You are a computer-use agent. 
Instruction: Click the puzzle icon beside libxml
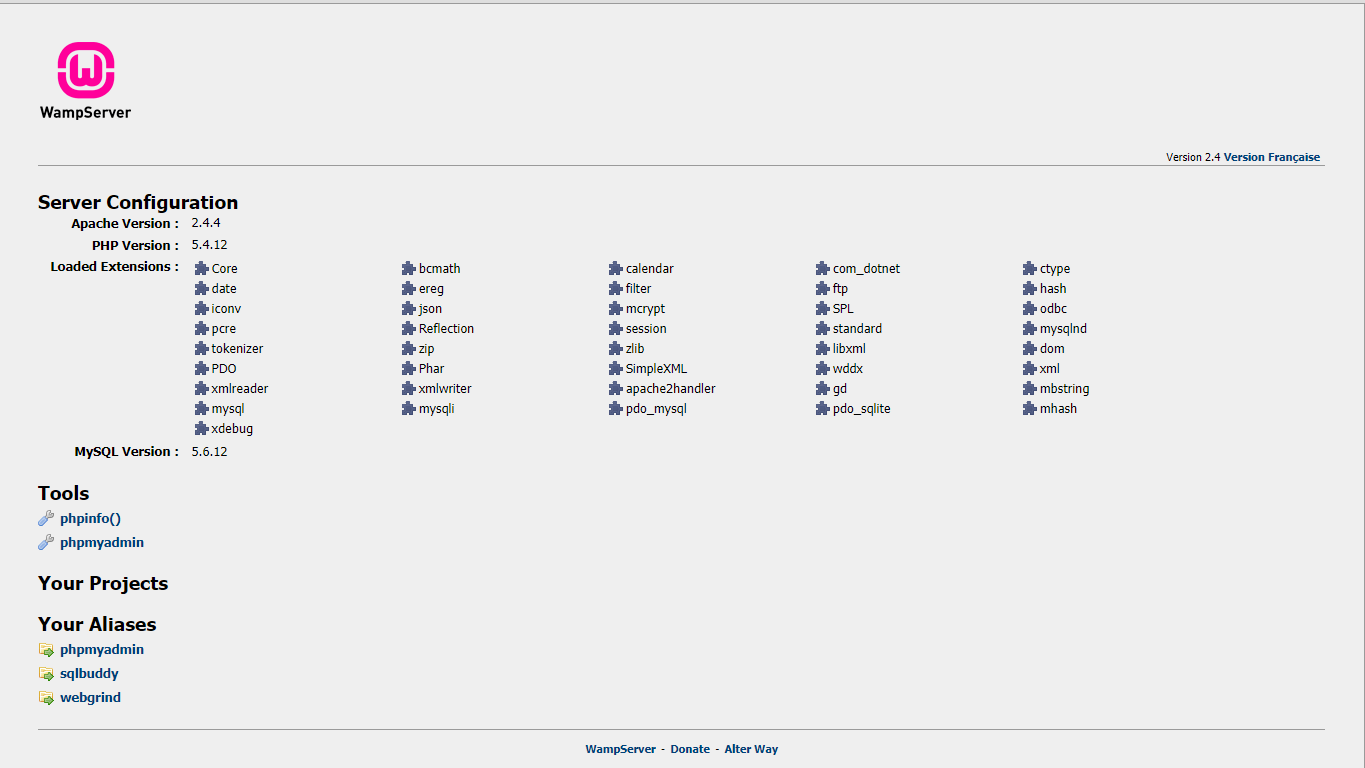coord(823,349)
